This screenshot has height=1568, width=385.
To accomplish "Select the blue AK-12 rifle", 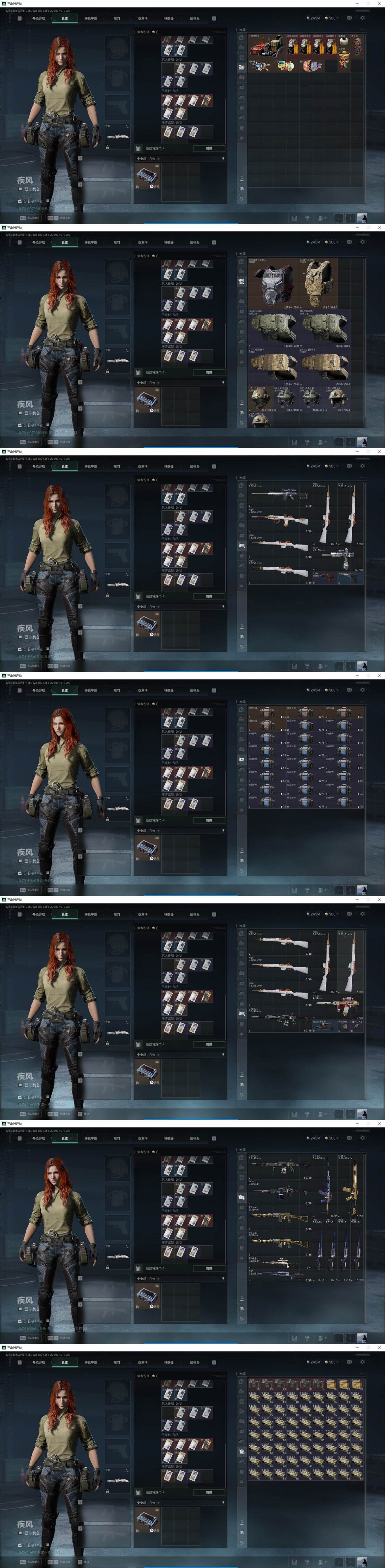I will [x=325, y=1186].
